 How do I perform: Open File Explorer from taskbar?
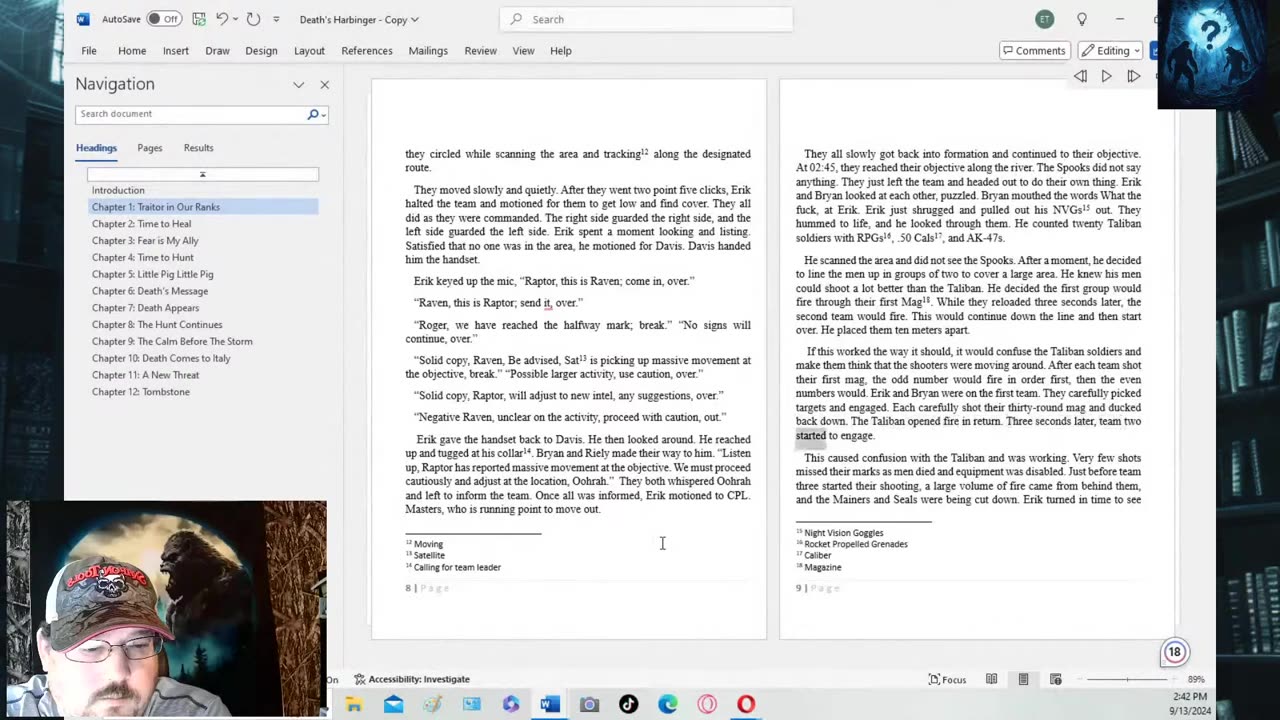354,705
